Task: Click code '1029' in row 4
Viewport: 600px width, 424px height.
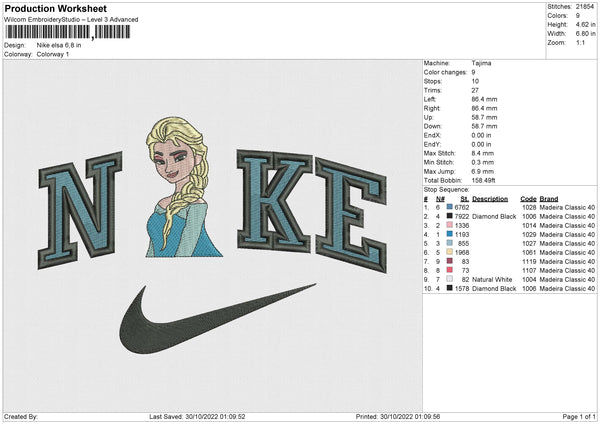Action: (x=529, y=234)
